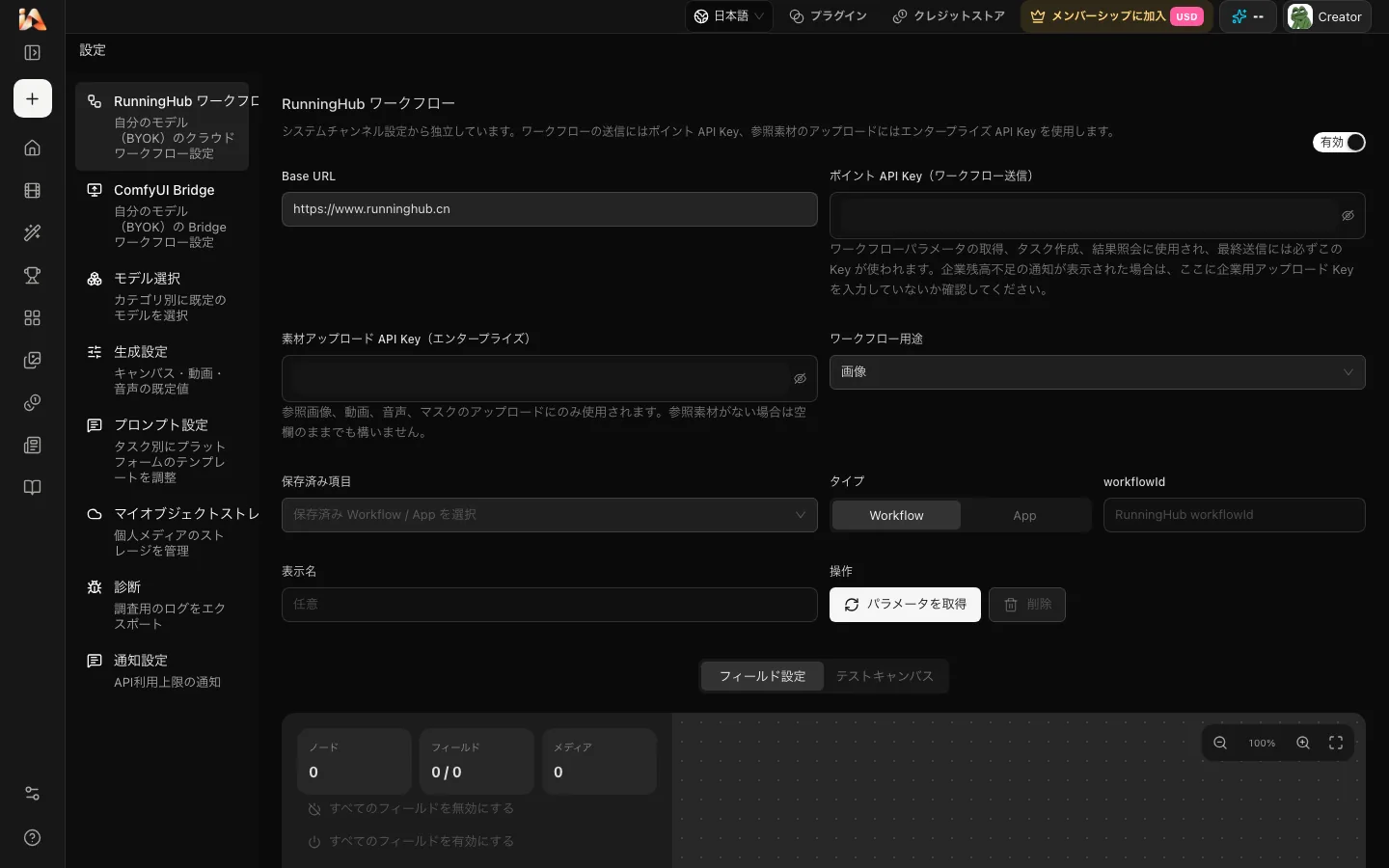This screenshot has width=1389, height=868.
Task: Open モデル選択 settings section
Action: [162, 296]
